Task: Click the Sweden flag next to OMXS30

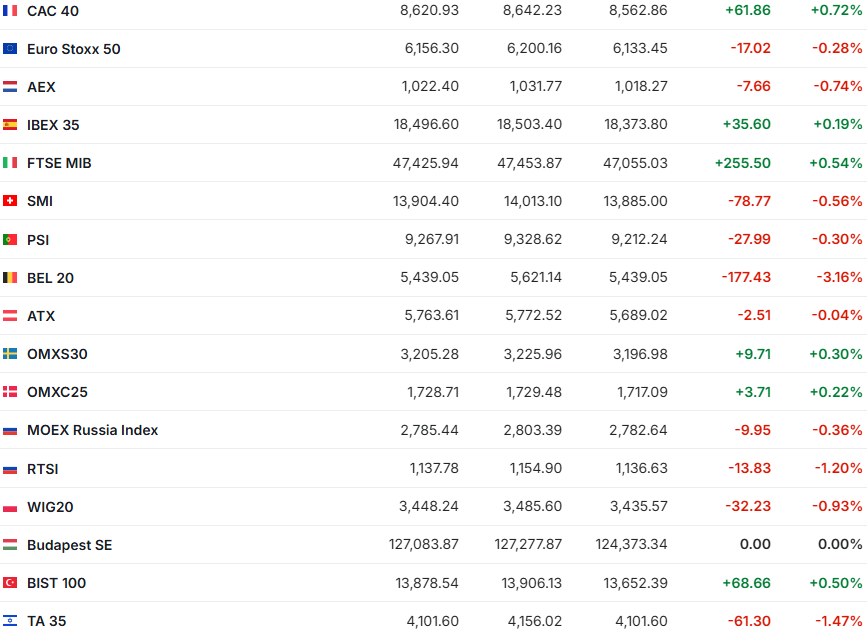Action: click(x=10, y=354)
